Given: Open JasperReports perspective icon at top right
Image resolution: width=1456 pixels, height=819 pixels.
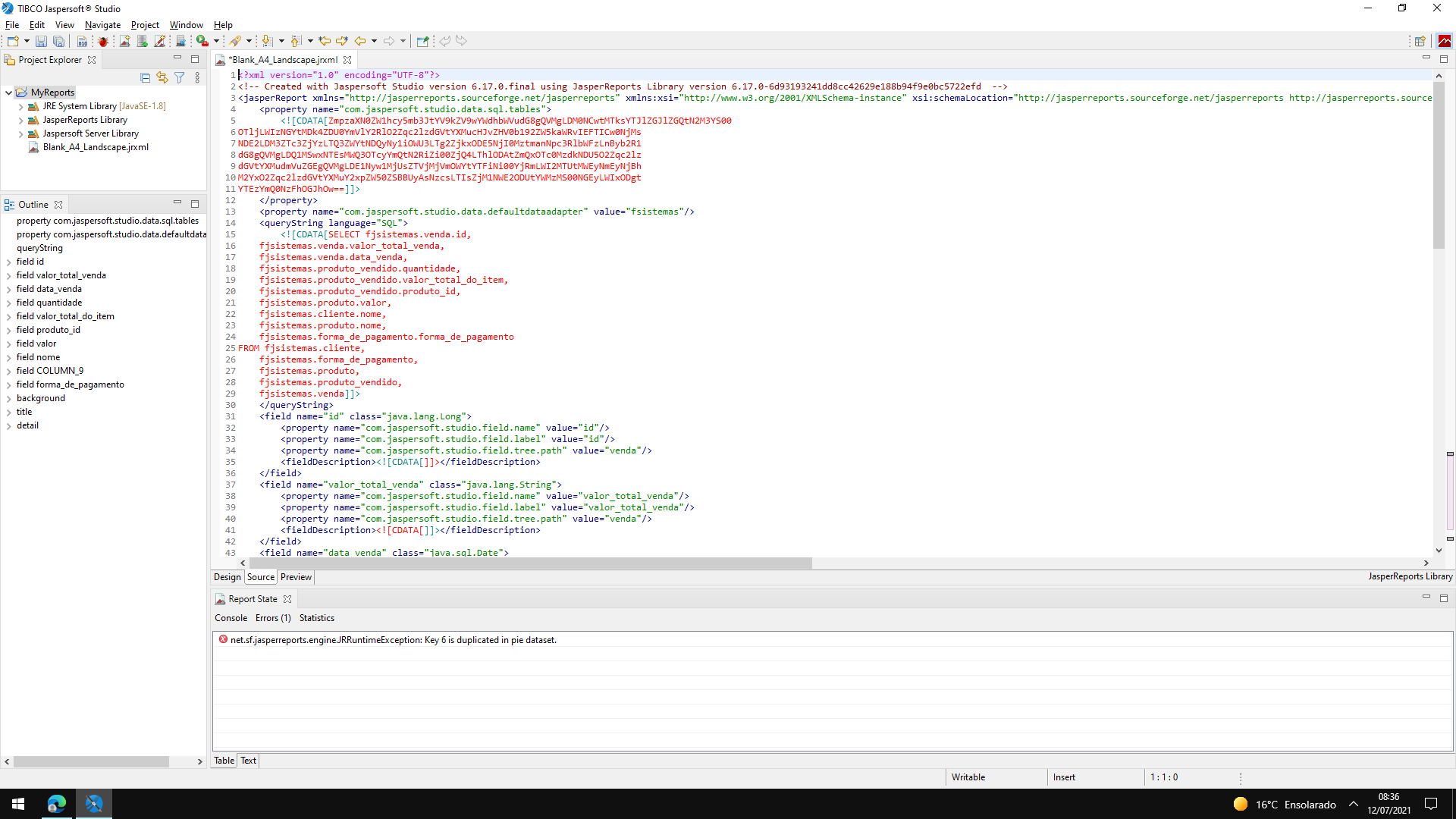Looking at the screenshot, I should 1445,41.
